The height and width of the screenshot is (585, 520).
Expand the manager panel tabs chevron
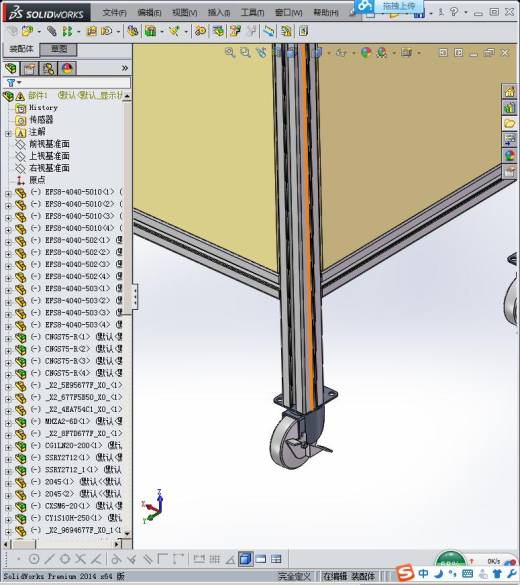click(125, 68)
